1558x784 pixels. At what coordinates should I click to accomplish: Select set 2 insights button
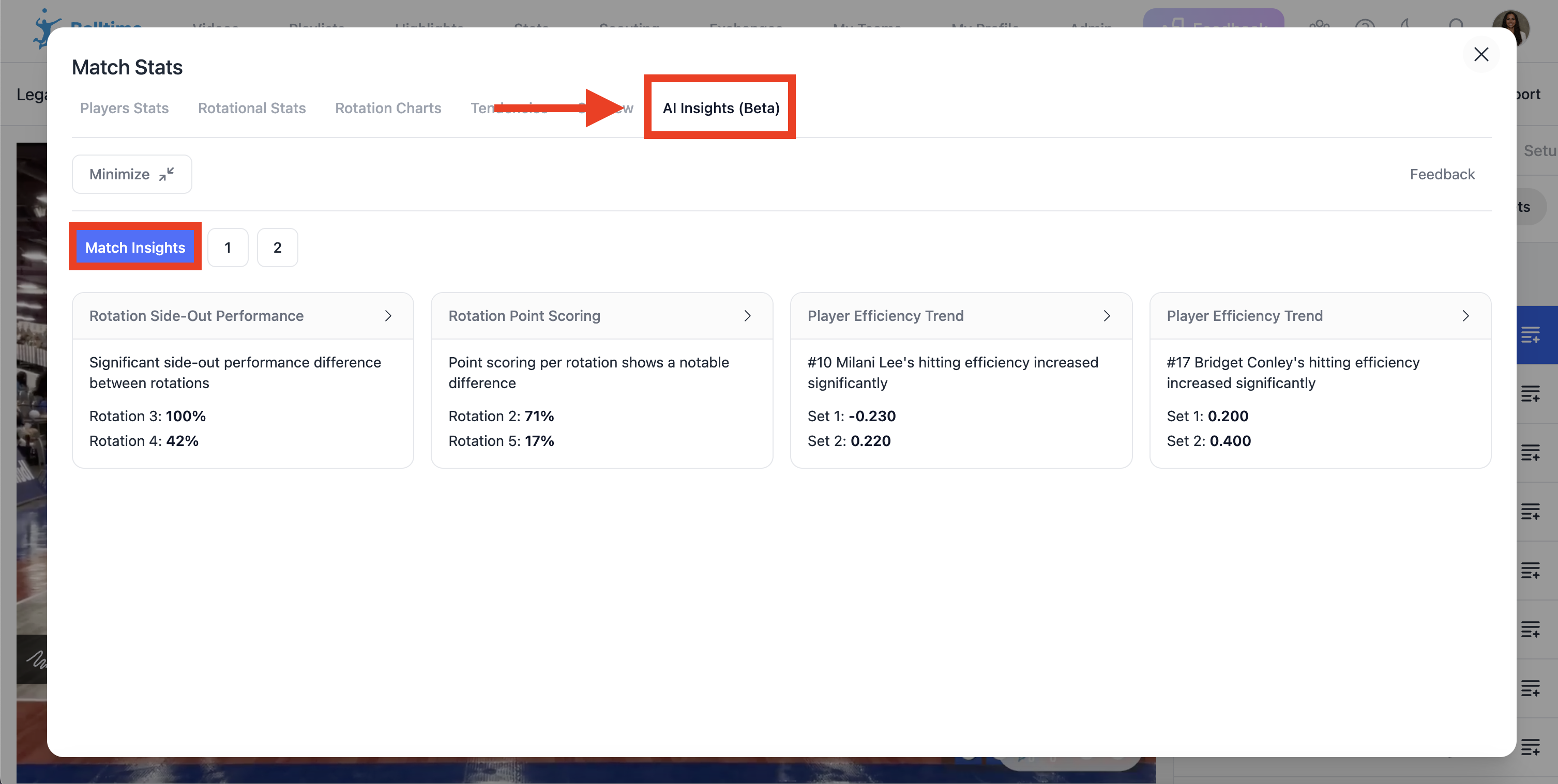(x=277, y=247)
